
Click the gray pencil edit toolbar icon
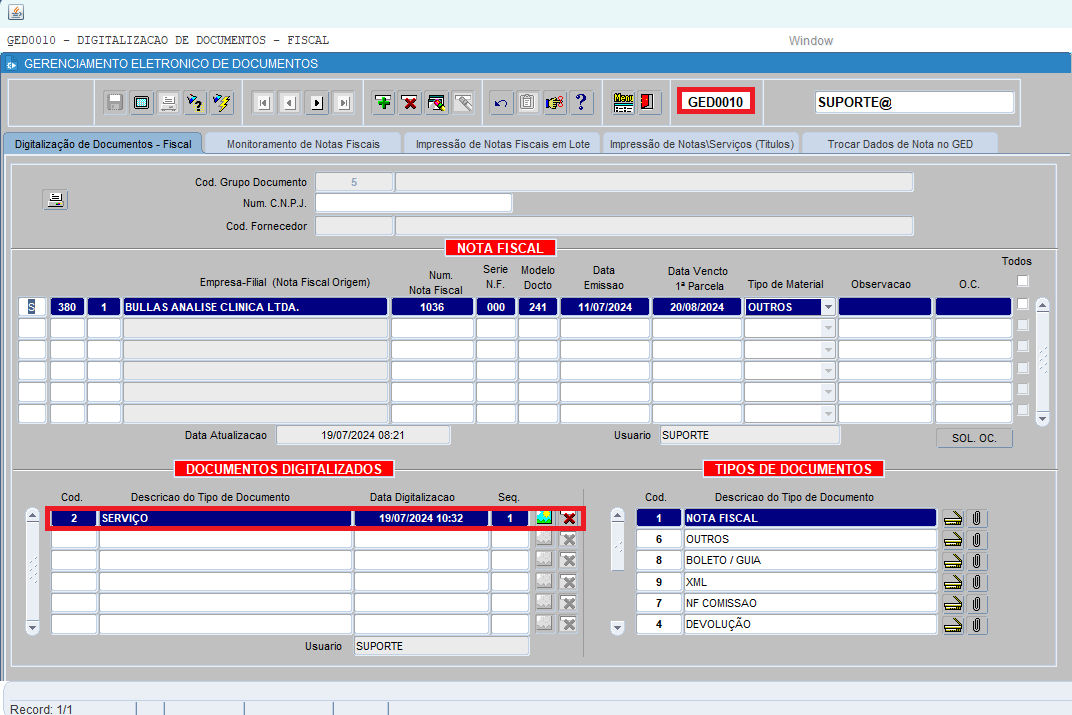pyautogui.click(x=464, y=103)
